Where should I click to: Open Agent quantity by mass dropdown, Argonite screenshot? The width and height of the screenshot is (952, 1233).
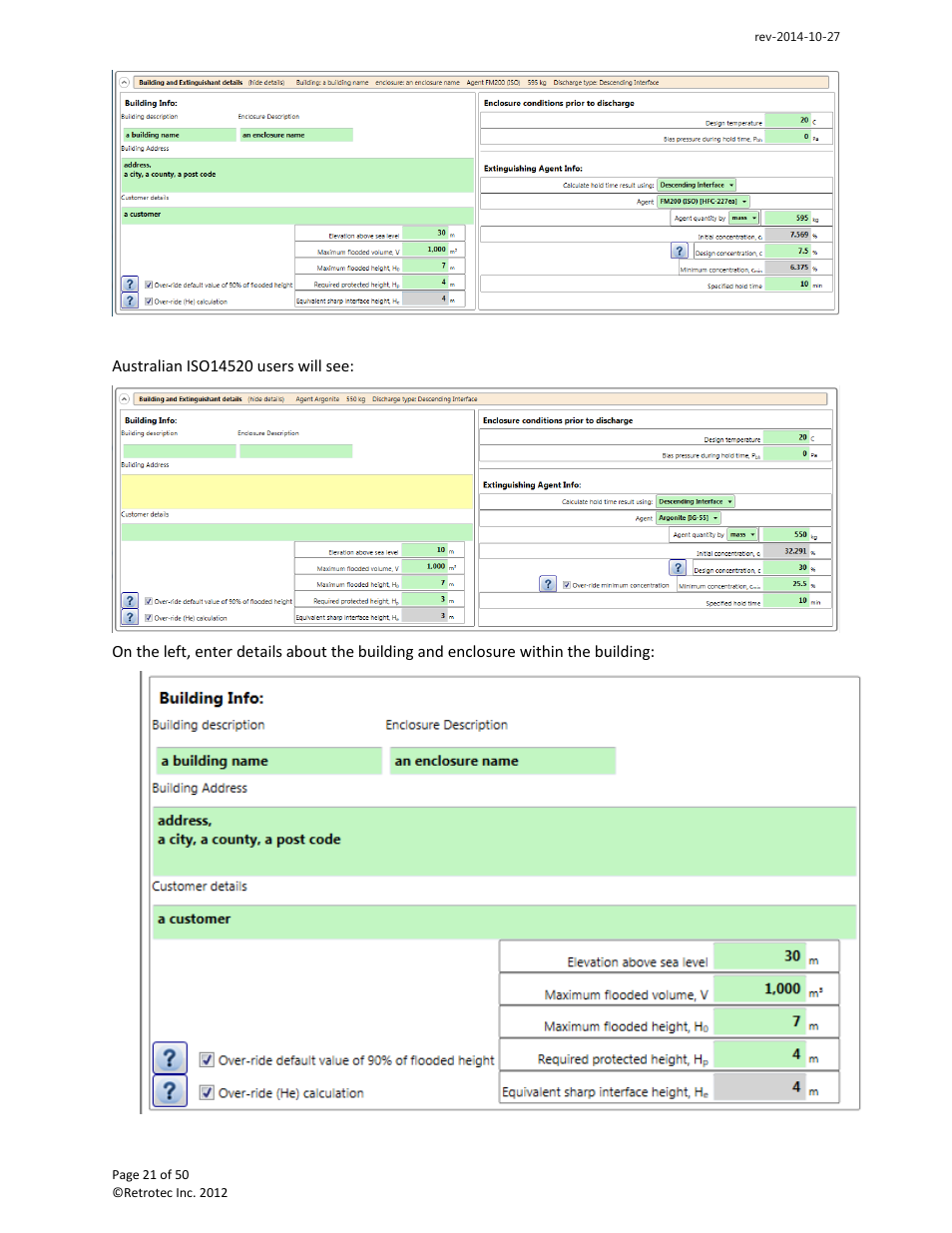742,534
